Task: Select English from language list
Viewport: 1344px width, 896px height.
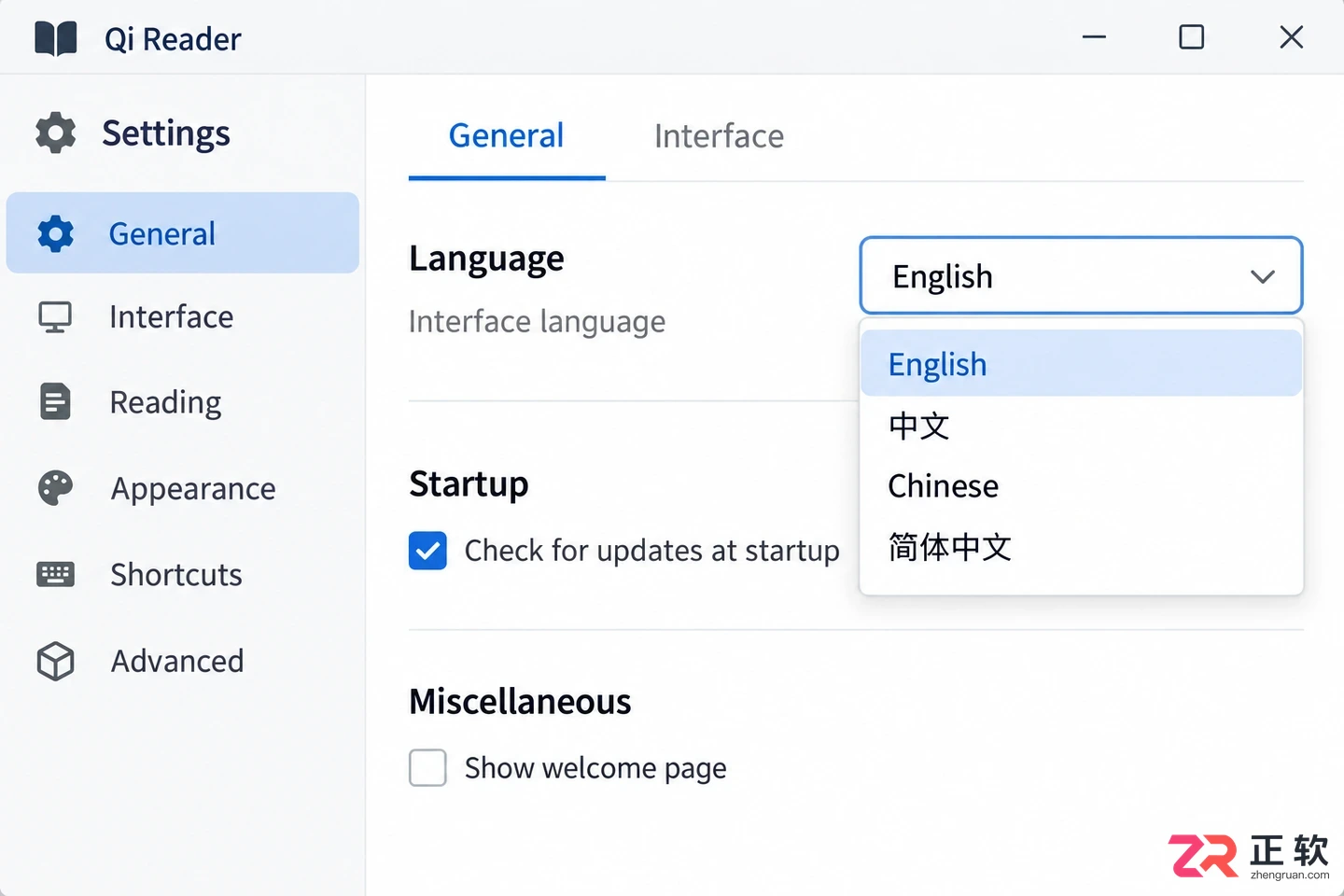Action: coord(1081,364)
